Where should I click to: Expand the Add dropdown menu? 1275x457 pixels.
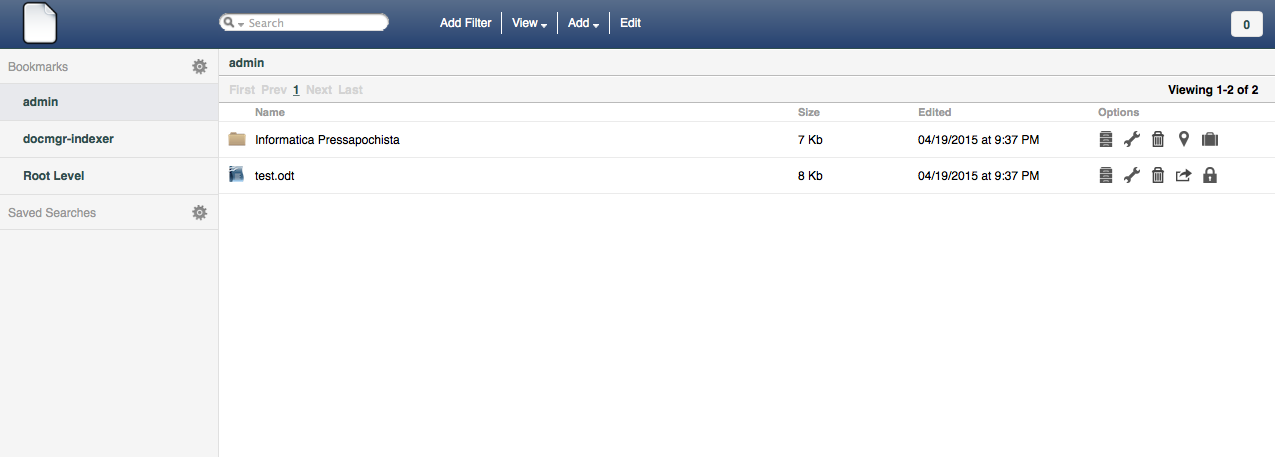(583, 23)
